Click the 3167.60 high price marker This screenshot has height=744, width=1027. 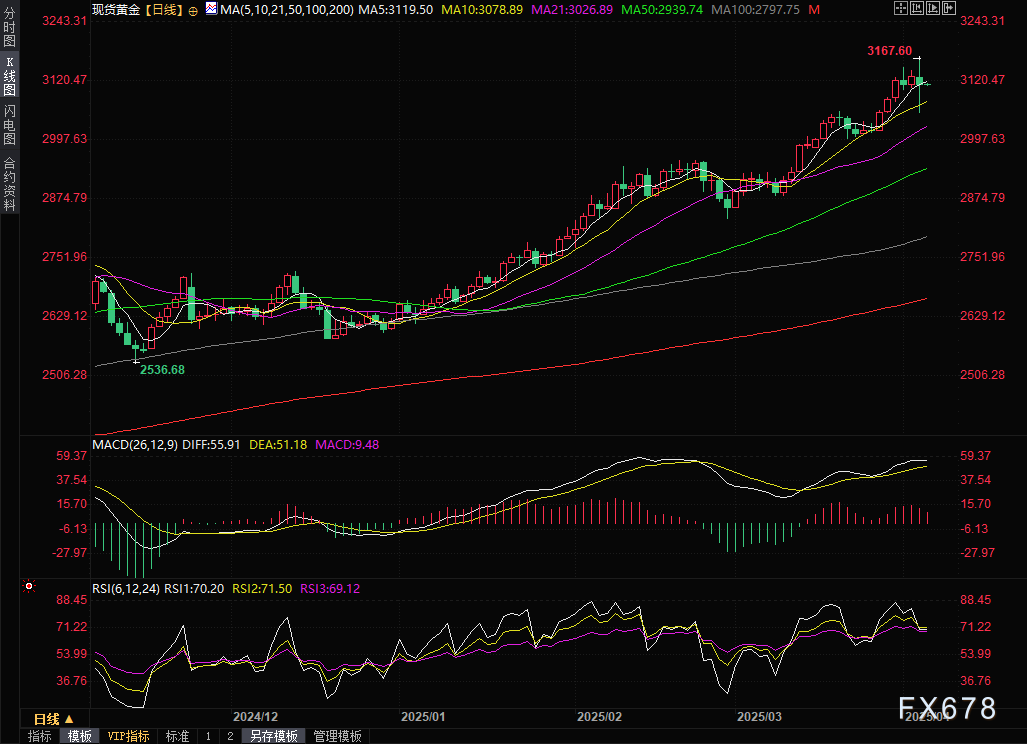point(889,50)
